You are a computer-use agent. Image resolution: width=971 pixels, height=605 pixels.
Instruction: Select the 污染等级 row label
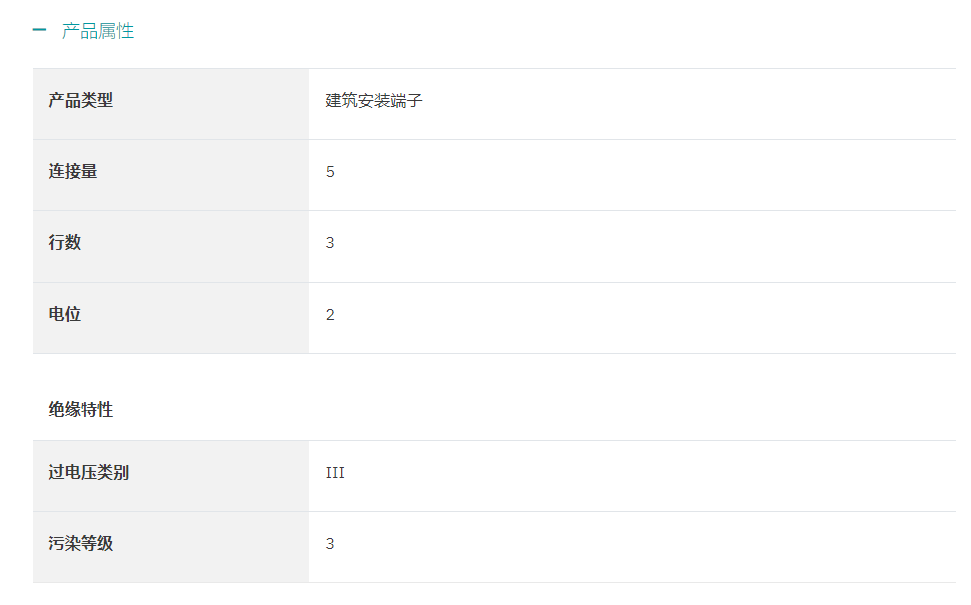click(171, 547)
